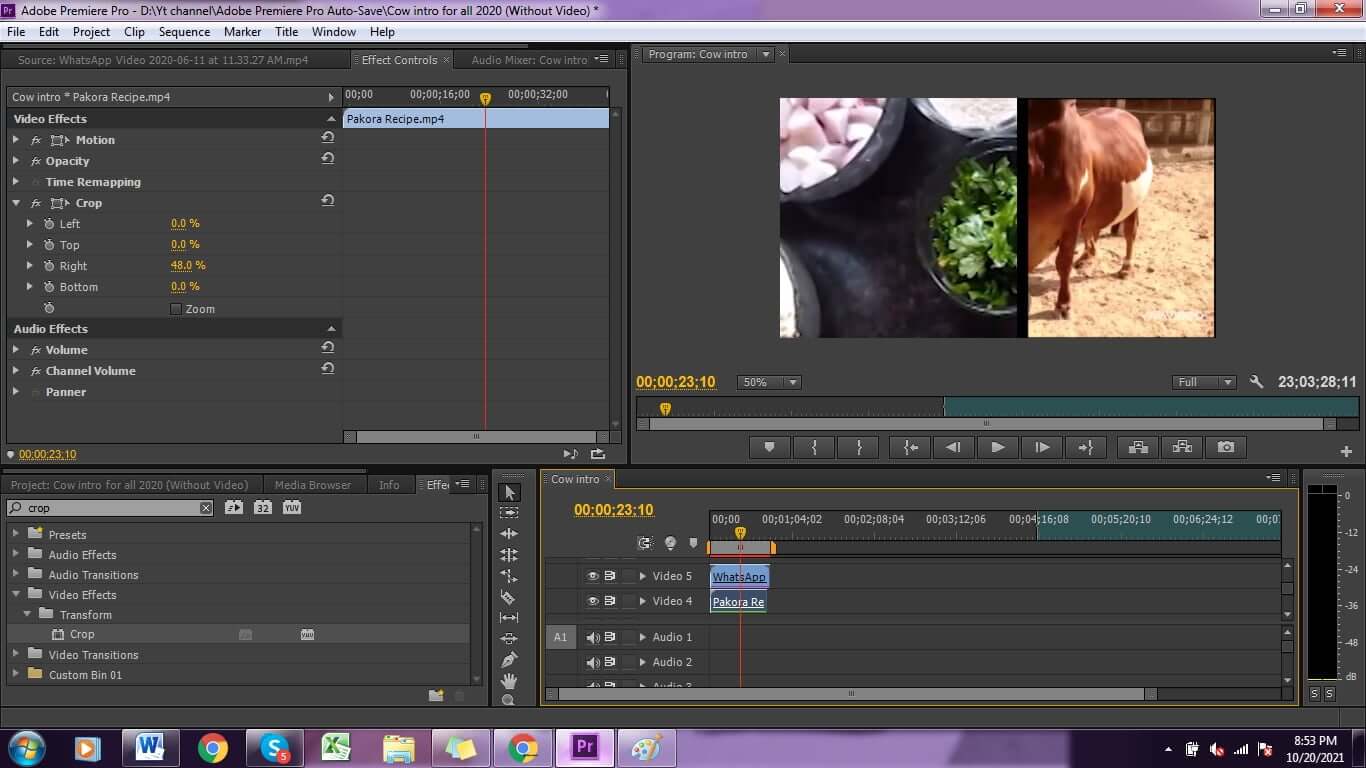Play the sequence in program monitor
Screen dimensions: 1366x768
click(x=997, y=448)
